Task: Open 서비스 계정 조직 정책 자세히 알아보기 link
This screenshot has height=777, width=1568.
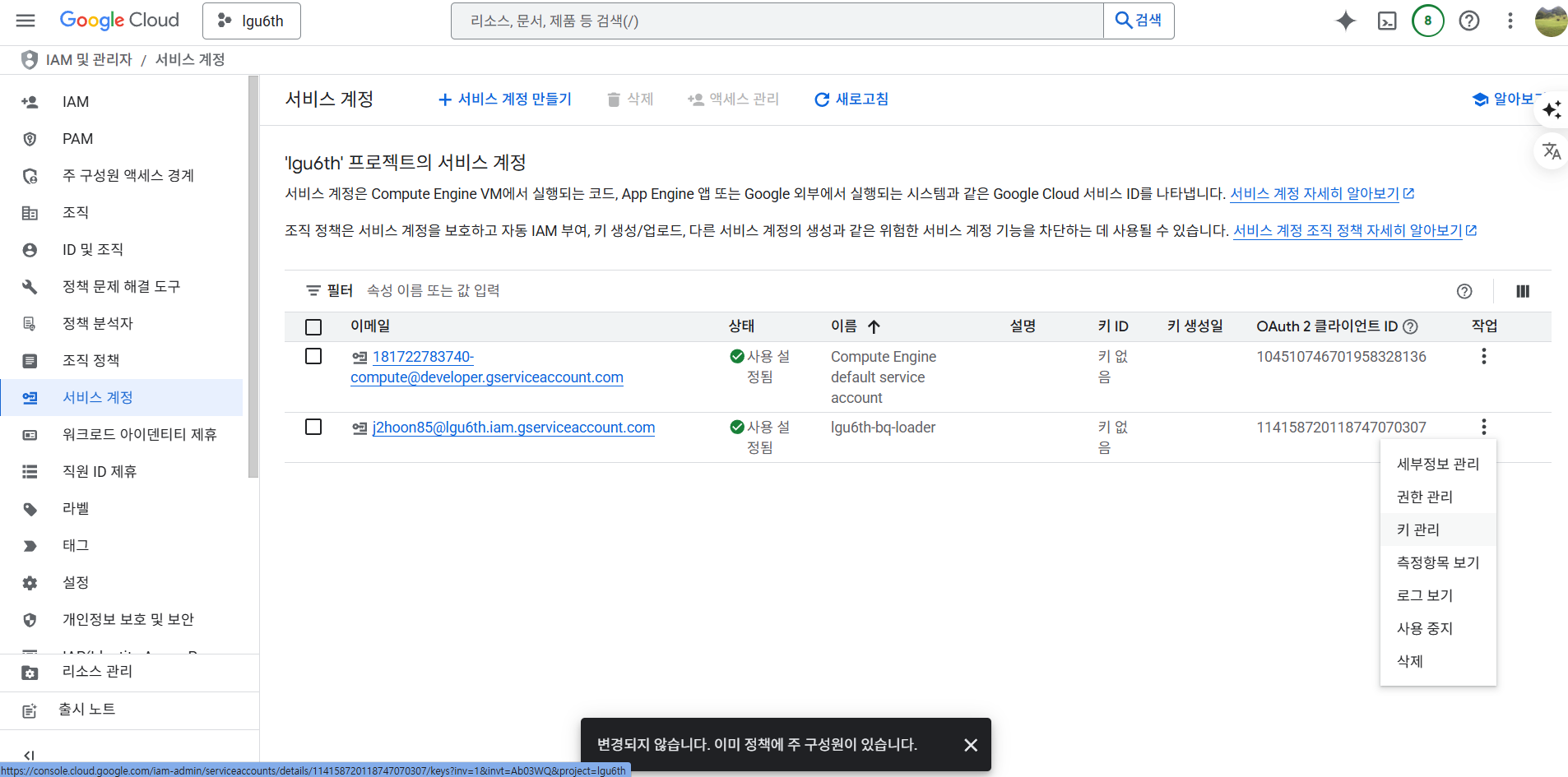Action: click(x=1355, y=231)
